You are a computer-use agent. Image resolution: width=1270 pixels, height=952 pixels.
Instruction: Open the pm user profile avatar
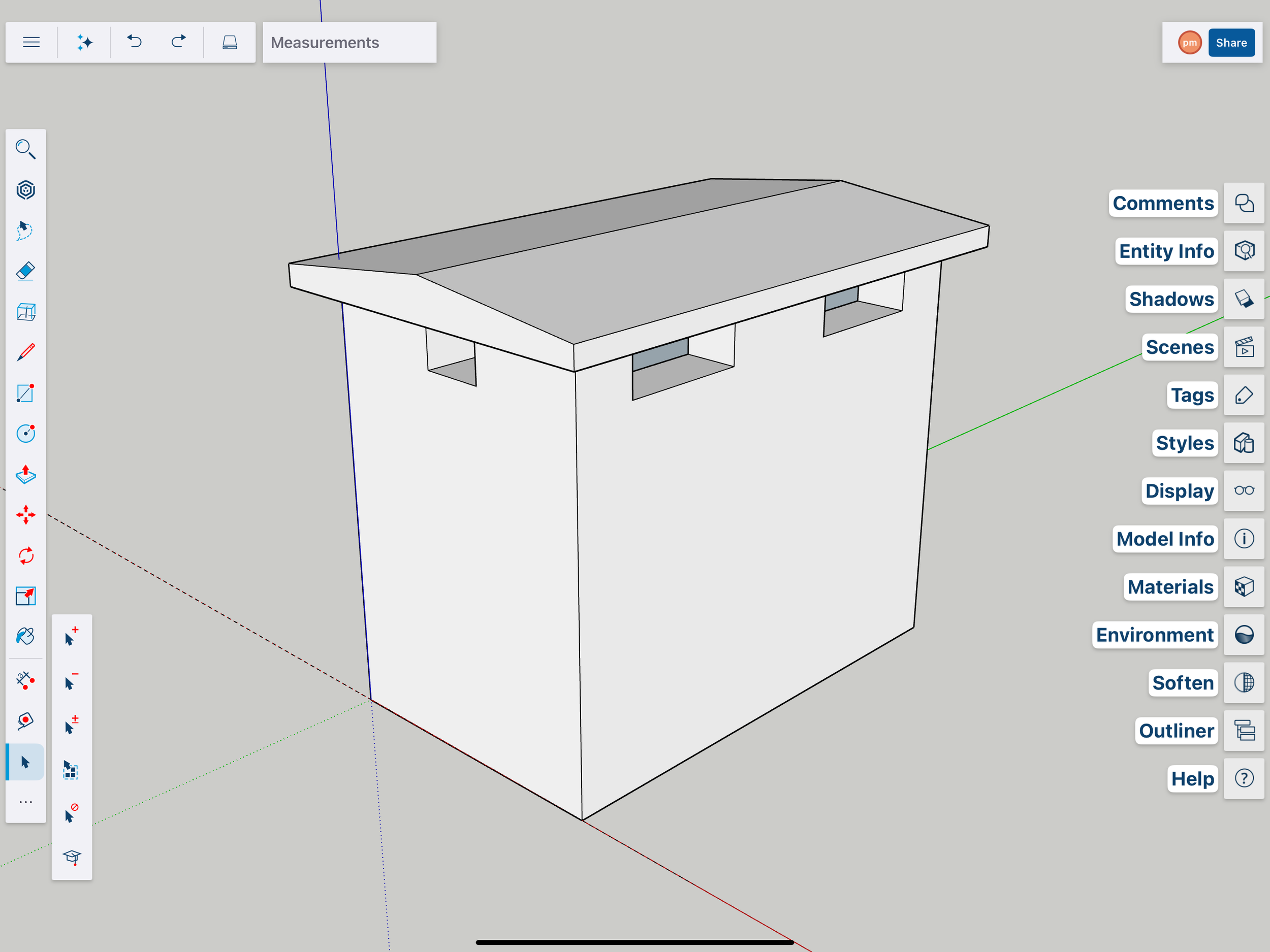coord(1190,43)
